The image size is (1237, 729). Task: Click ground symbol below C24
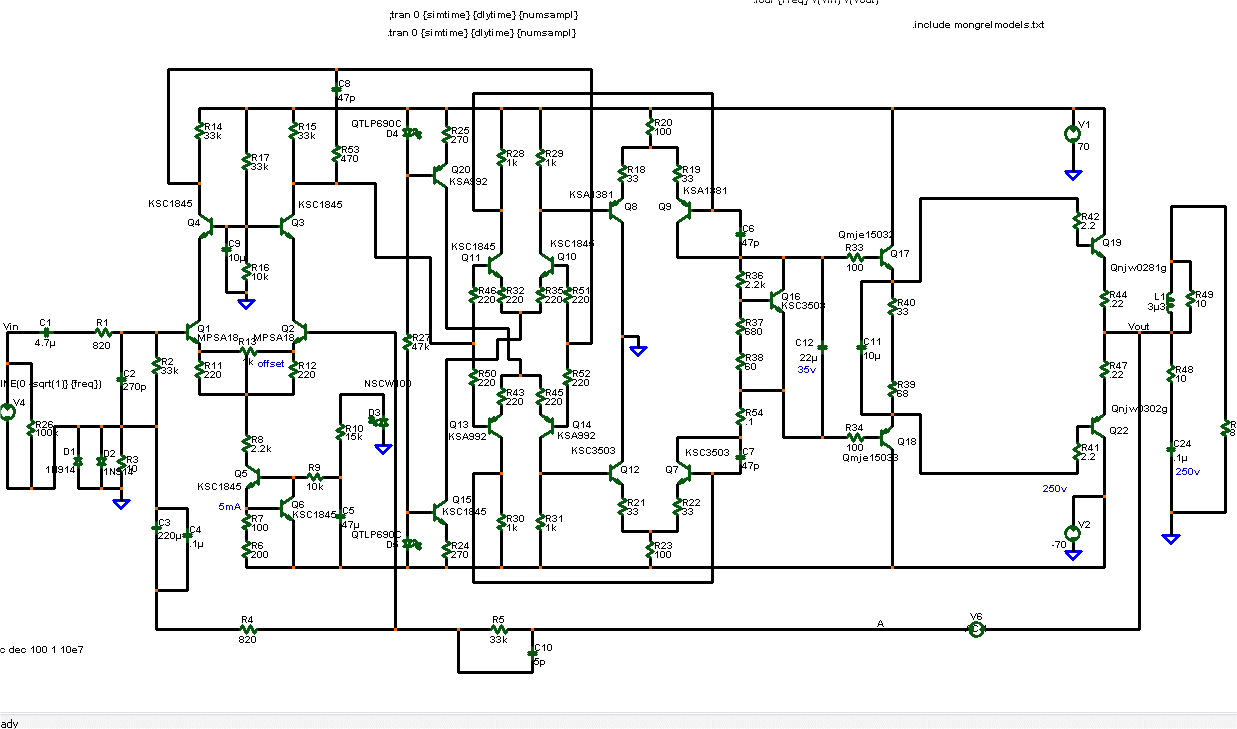1171,540
